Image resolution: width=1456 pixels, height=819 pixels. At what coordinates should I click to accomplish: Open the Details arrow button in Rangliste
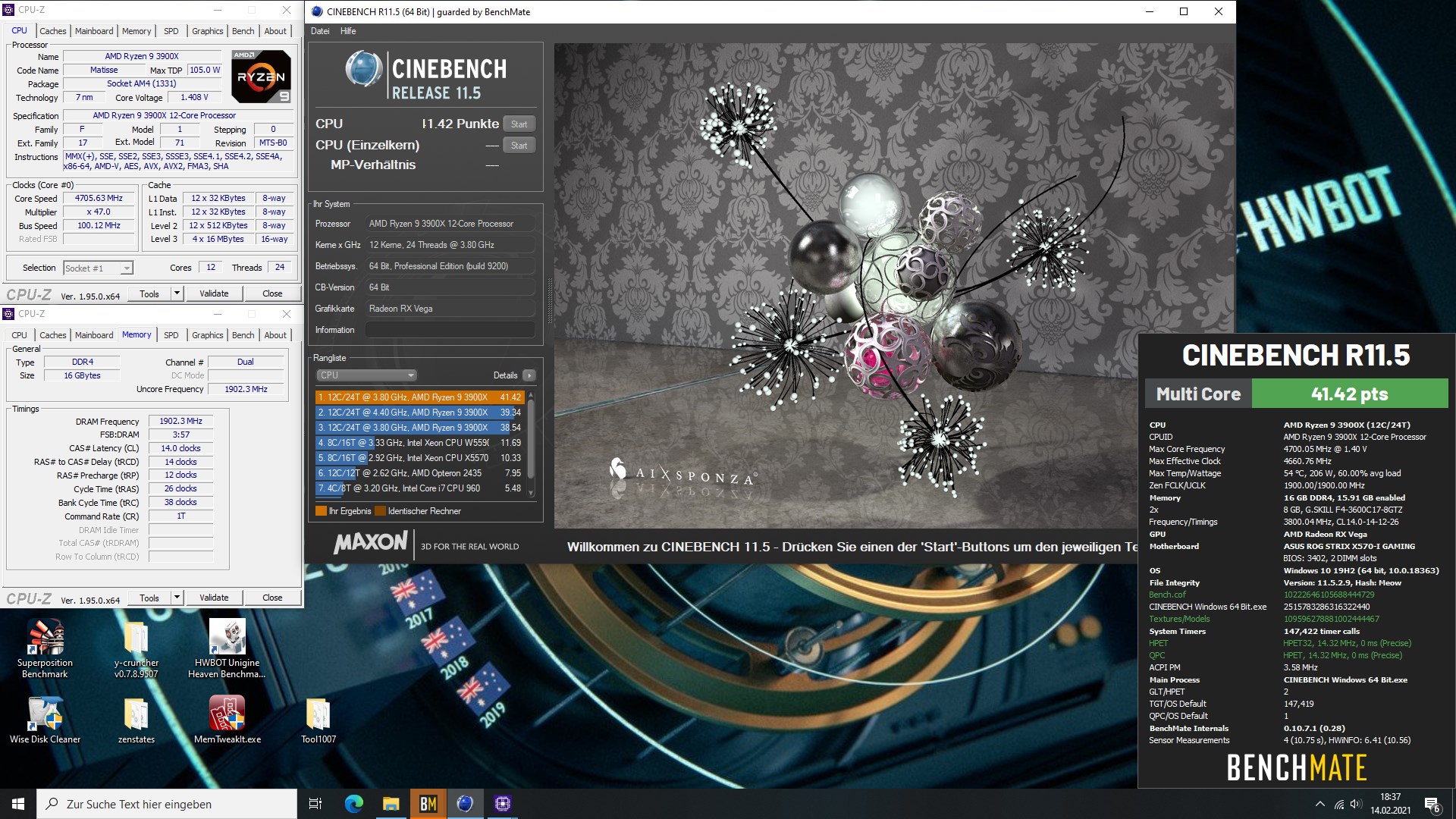tap(529, 375)
